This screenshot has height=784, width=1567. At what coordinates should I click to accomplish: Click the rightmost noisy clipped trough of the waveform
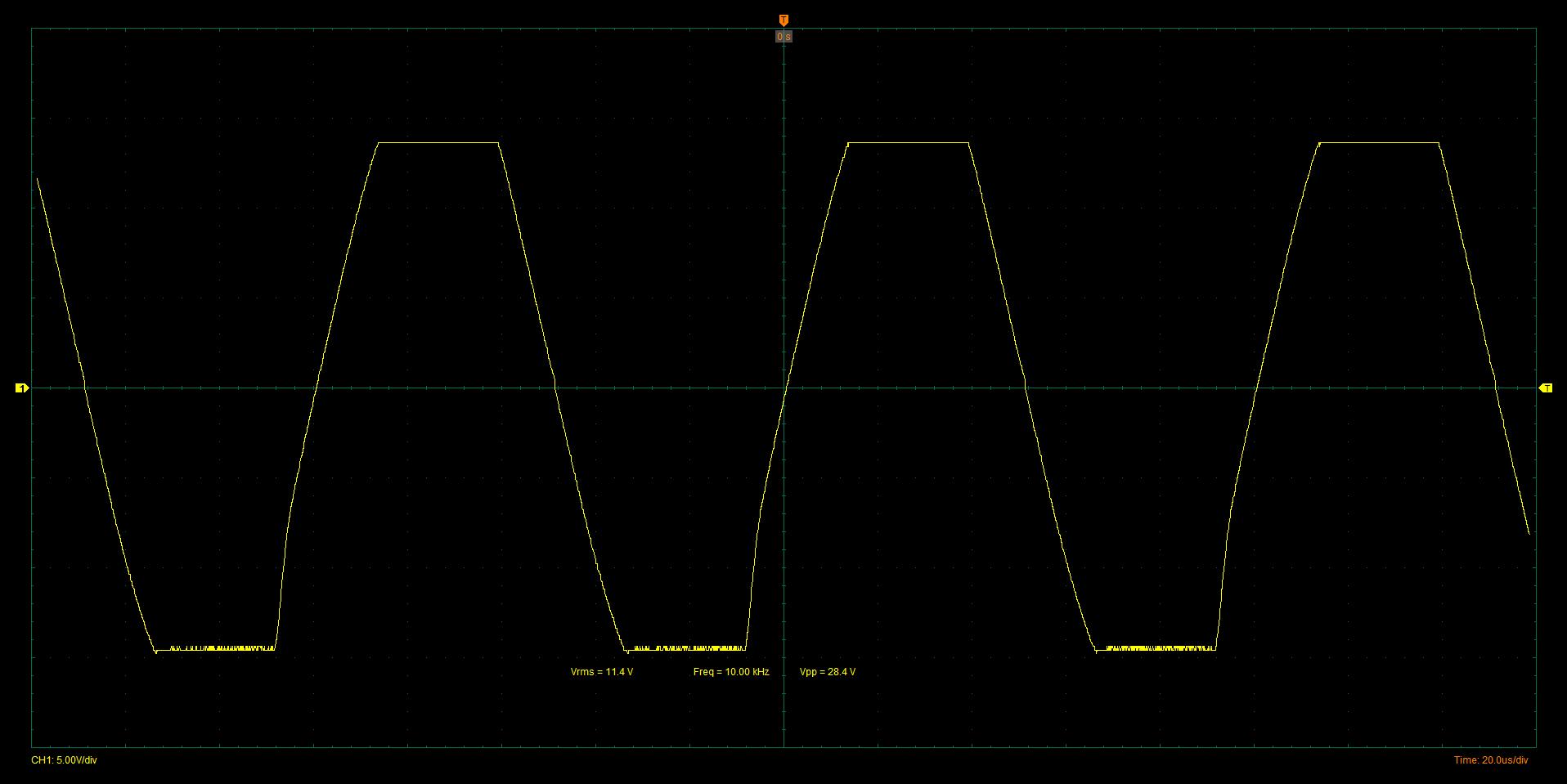click(1156, 649)
